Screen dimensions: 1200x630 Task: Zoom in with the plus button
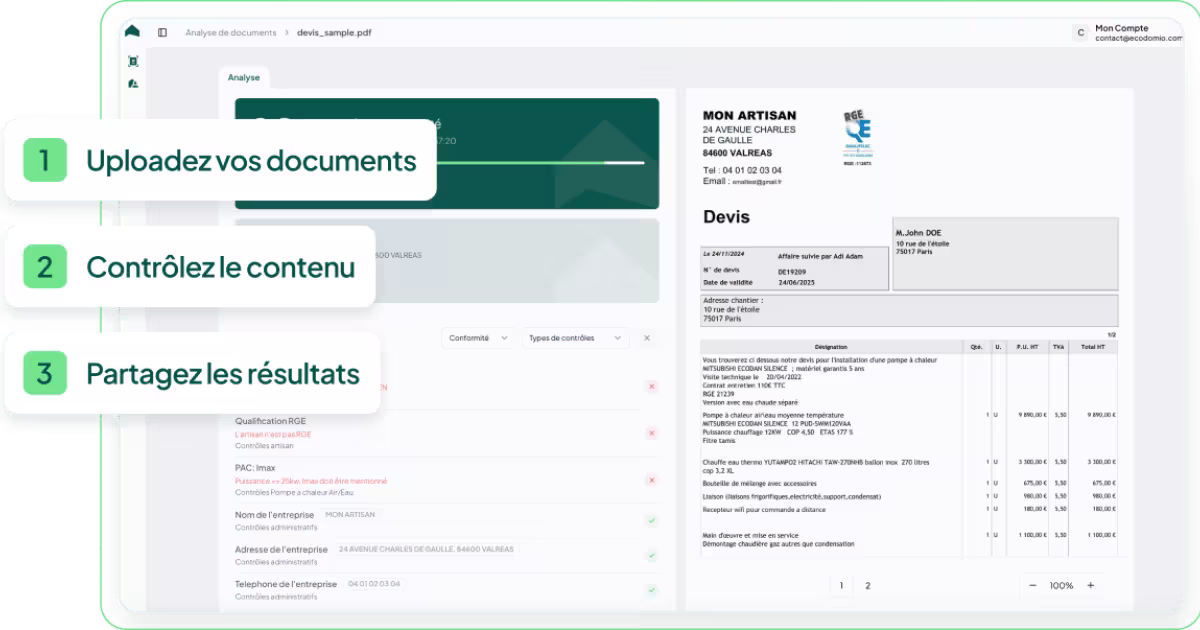pos(1090,586)
